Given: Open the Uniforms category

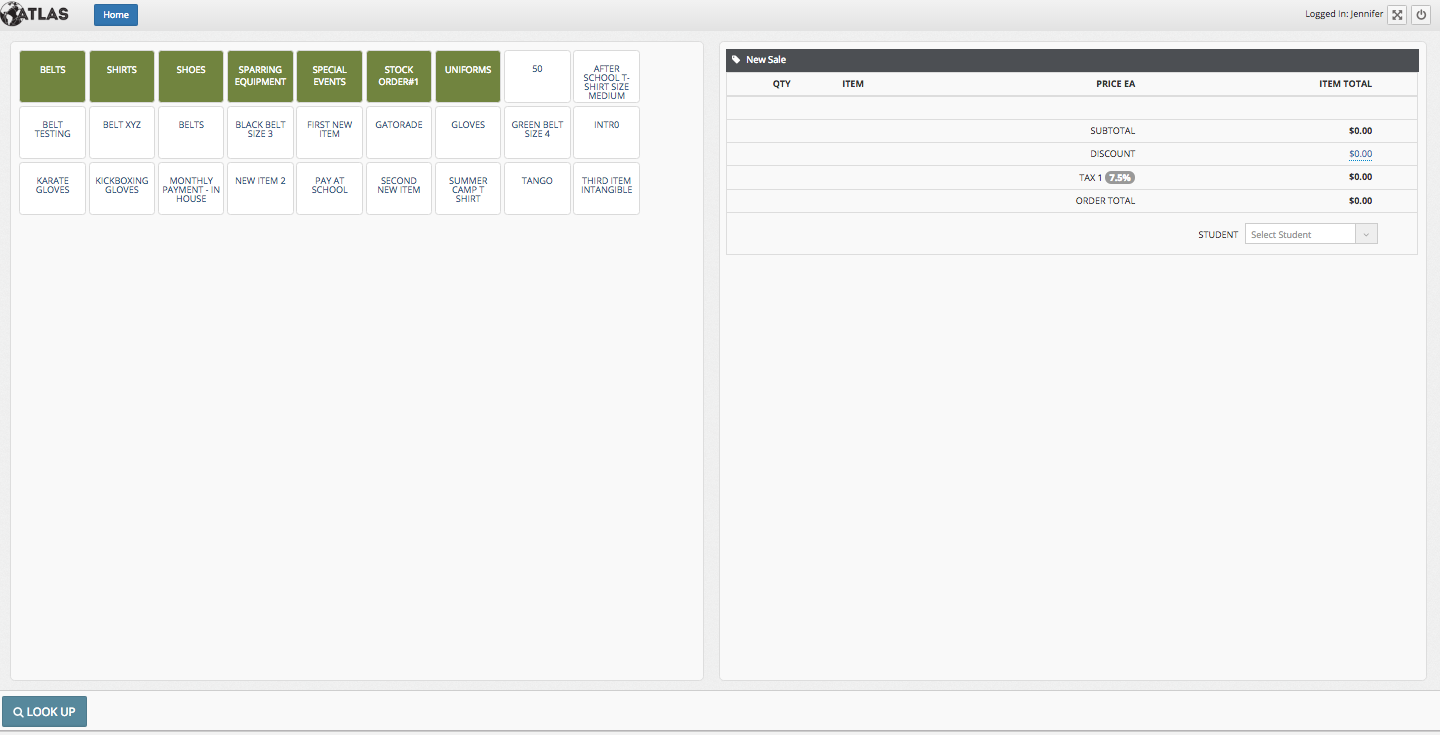Looking at the screenshot, I should coord(468,76).
